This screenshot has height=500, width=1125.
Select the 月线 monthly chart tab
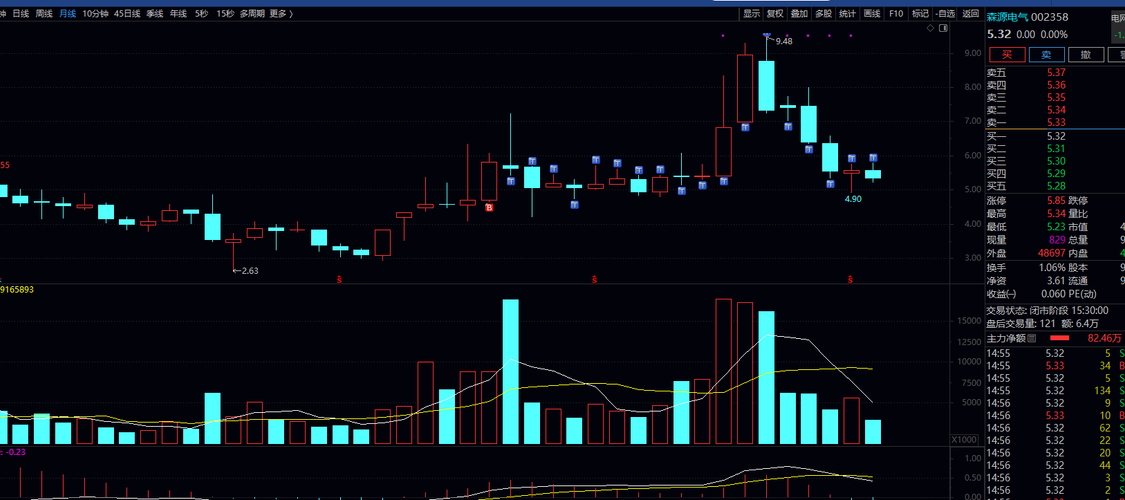tap(67, 13)
